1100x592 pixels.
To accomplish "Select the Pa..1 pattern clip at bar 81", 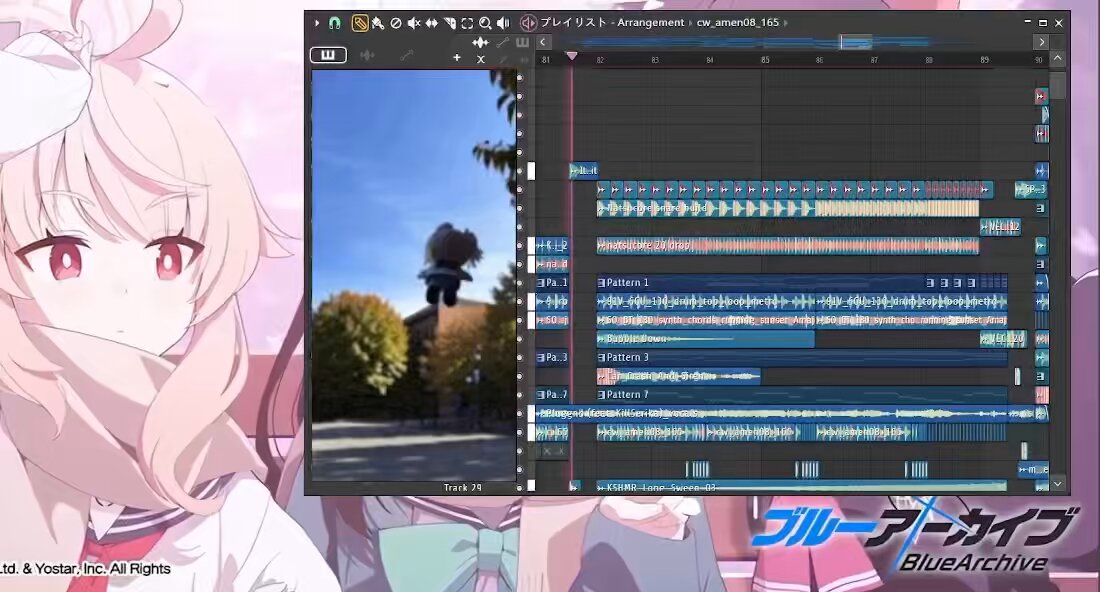I will [552, 283].
